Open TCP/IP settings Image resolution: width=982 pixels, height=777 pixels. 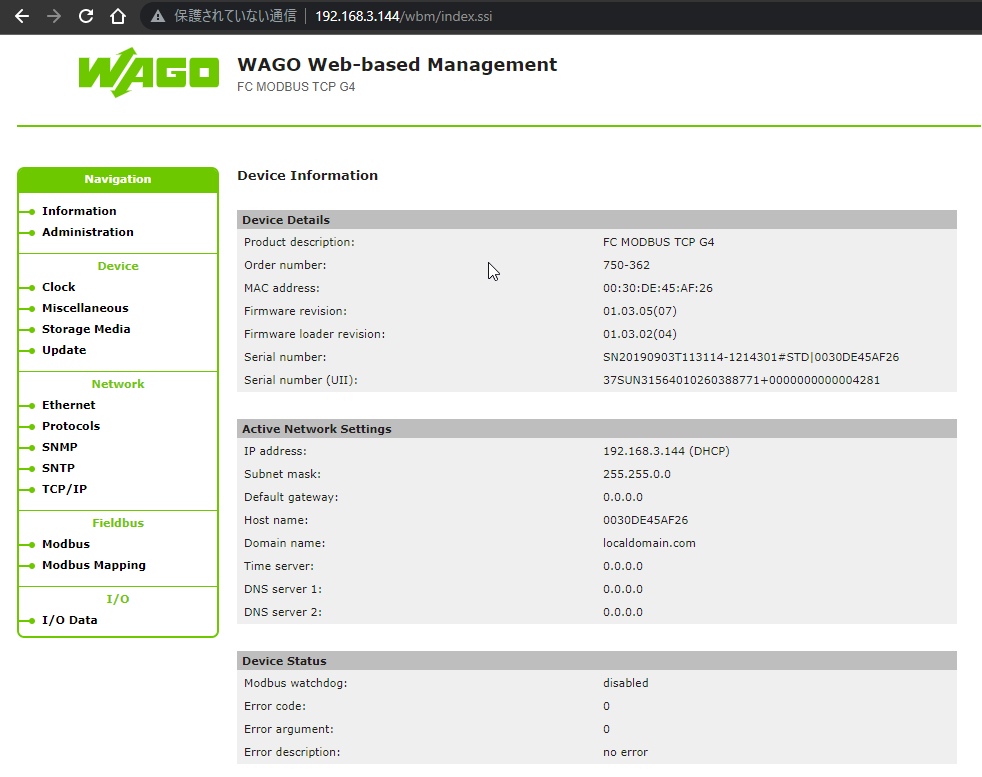pyautogui.click(x=65, y=489)
